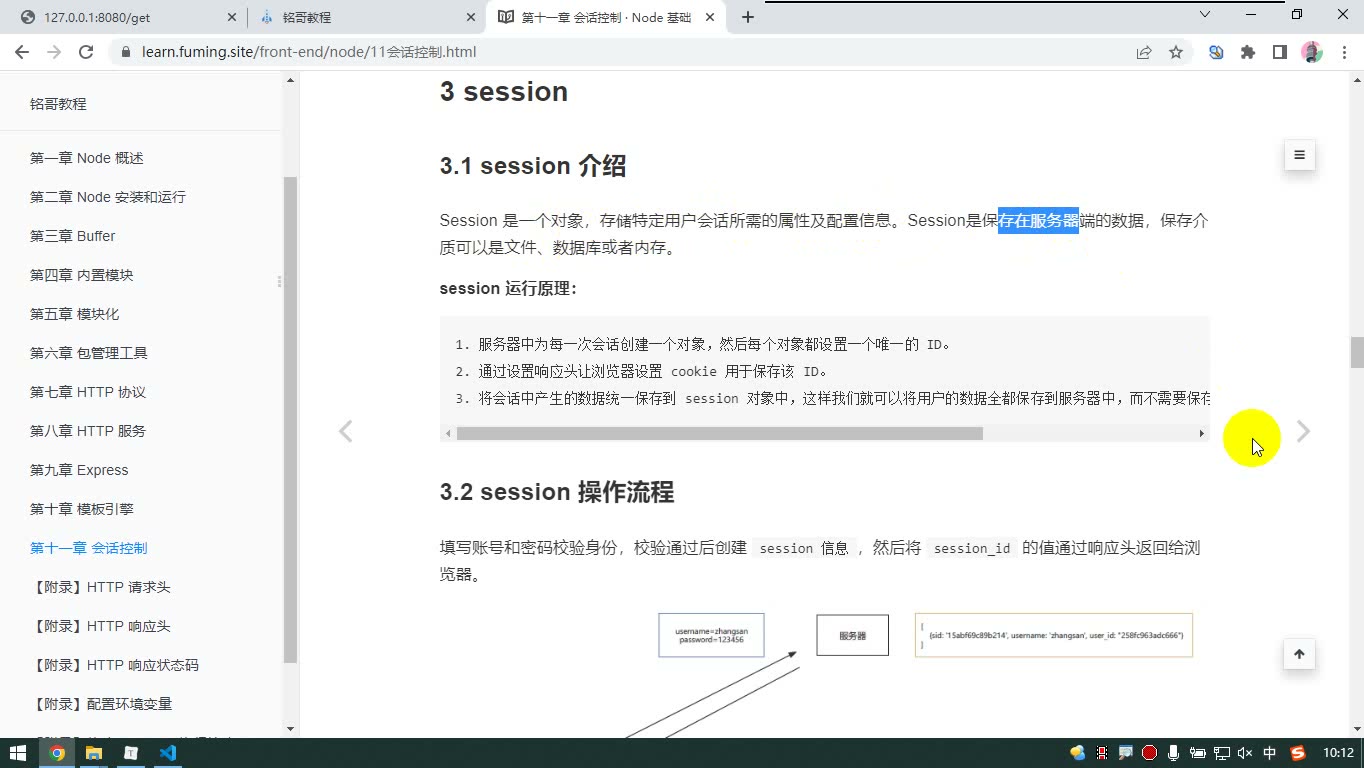Click the red recording stop tray icon
This screenshot has width=1364, height=768.
click(1150, 753)
